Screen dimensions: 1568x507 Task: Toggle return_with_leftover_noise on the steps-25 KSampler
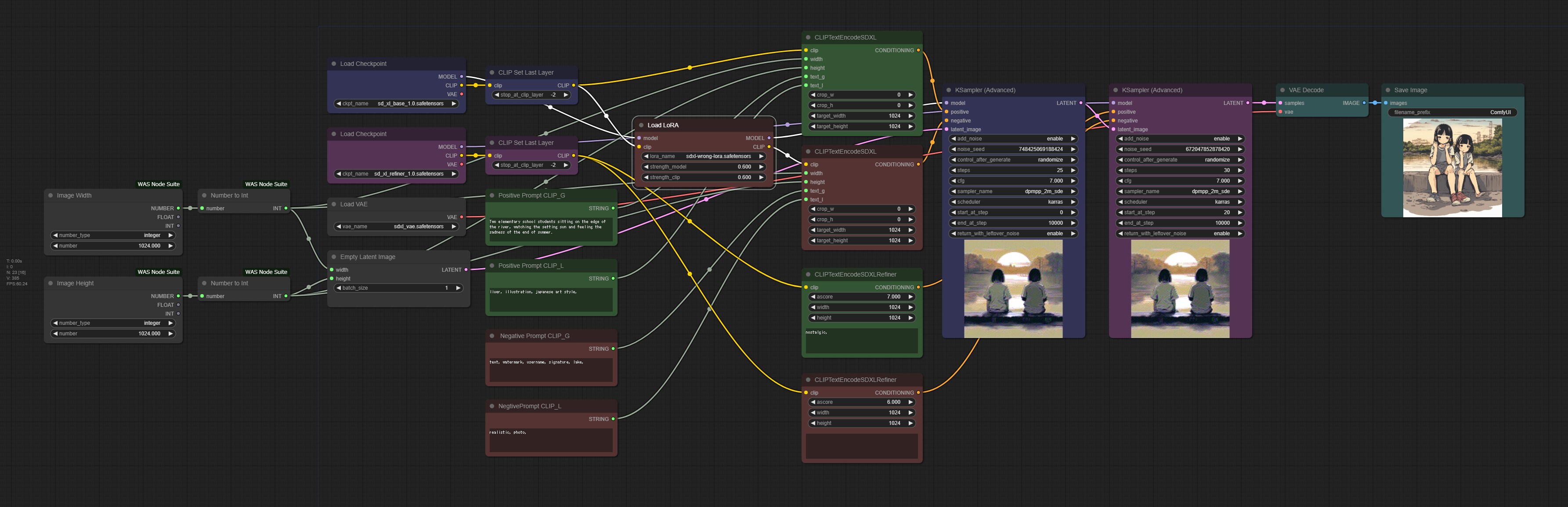coord(1012,234)
